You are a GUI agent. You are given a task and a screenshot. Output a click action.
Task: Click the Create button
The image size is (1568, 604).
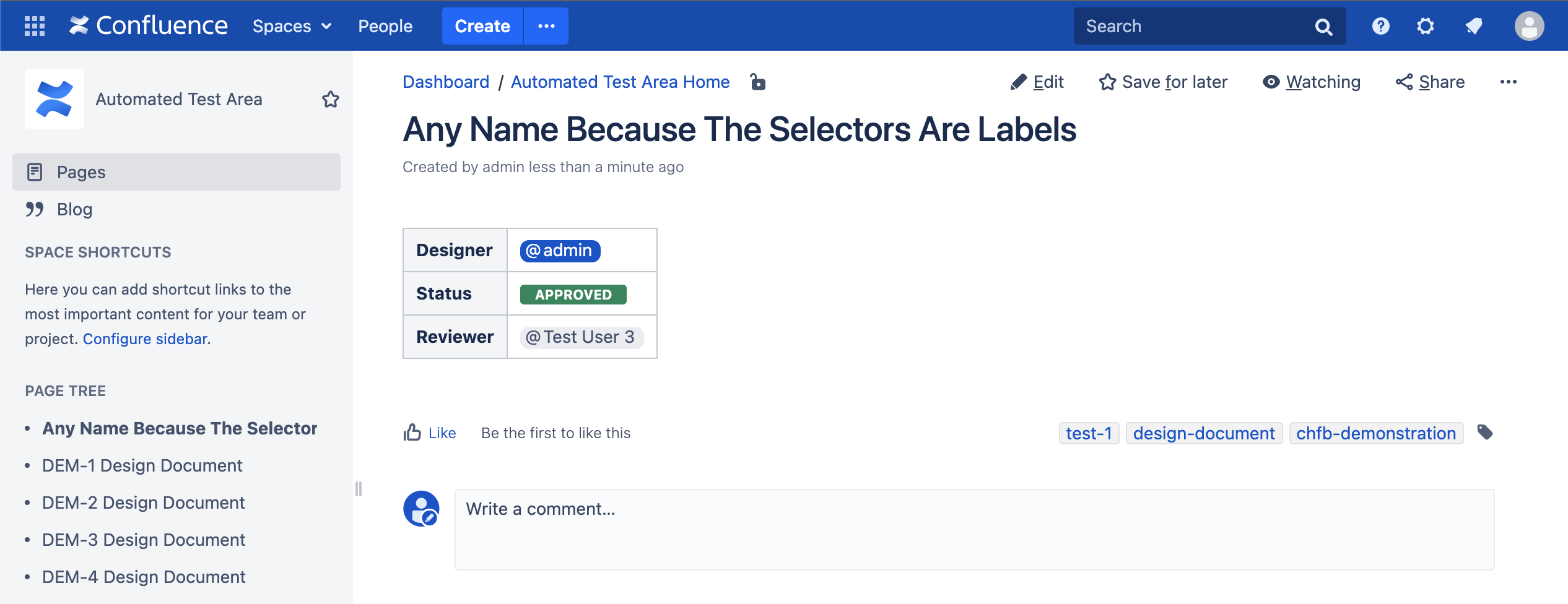[x=482, y=26]
